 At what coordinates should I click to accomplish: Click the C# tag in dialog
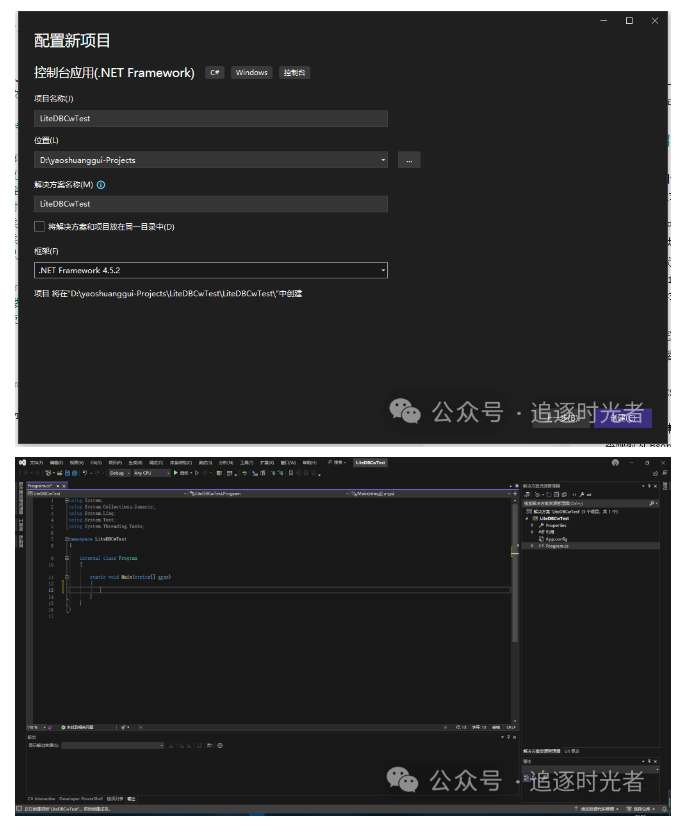coord(215,73)
